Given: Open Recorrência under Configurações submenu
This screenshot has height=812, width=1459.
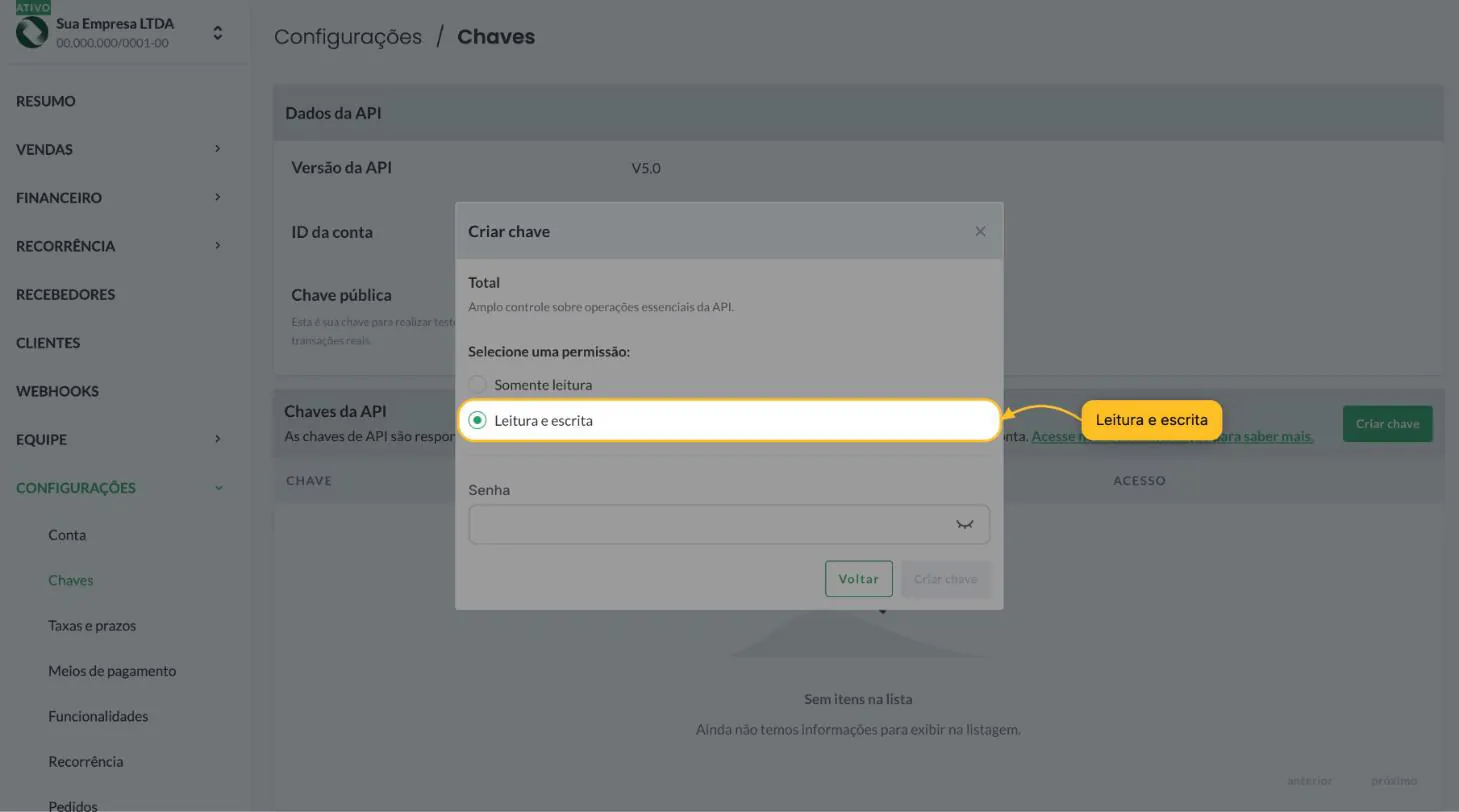Looking at the screenshot, I should click(x=86, y=761).
